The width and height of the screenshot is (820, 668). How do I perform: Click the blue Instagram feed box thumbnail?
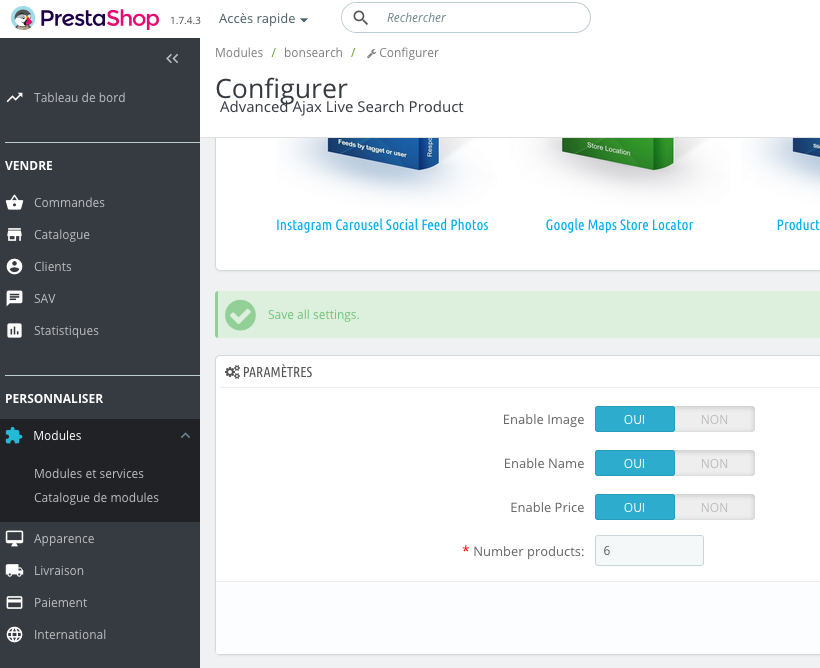[x=383, y=153]
